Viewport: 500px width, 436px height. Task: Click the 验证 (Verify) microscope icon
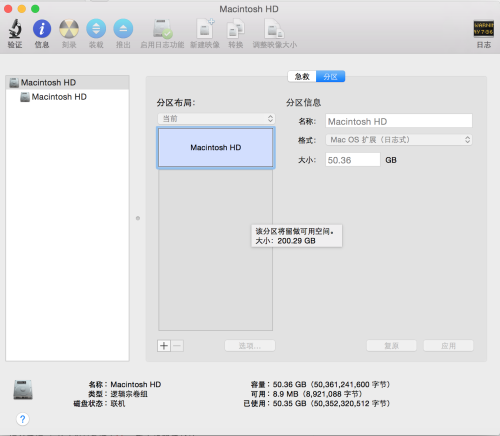click(x=15, y=29)
